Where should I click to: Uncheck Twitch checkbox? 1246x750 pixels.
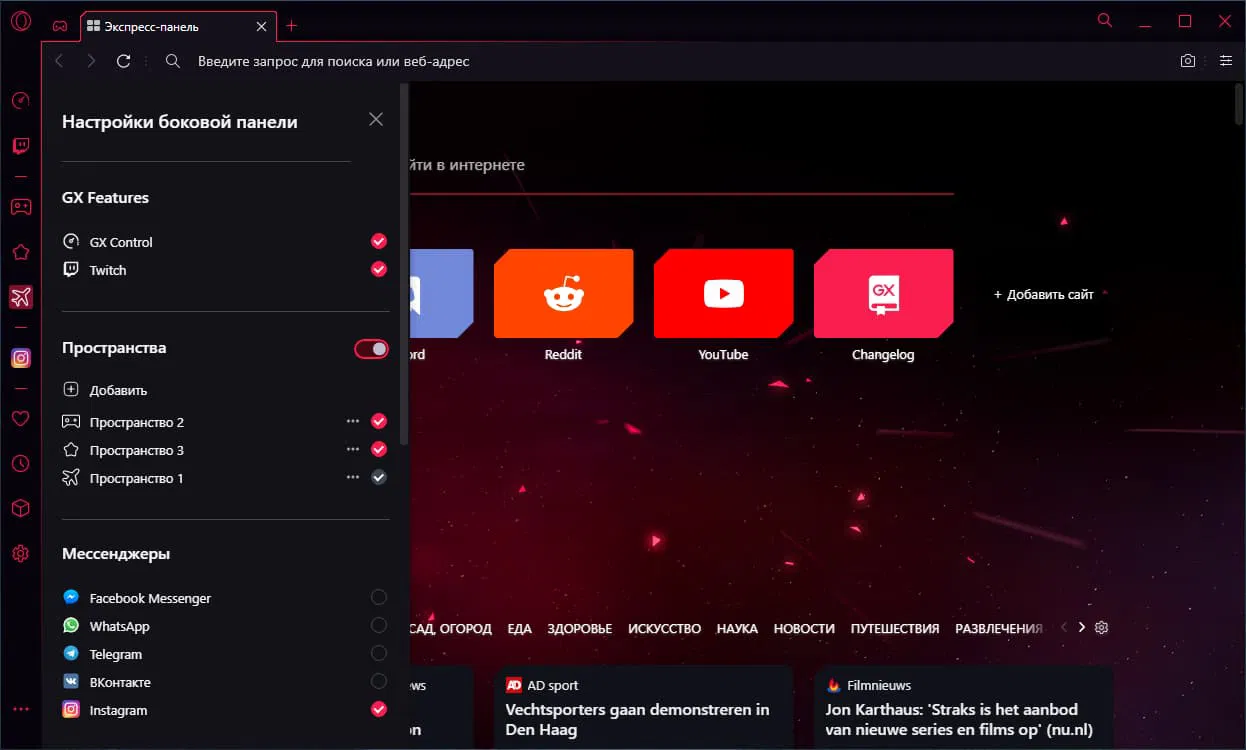[379, 269]
